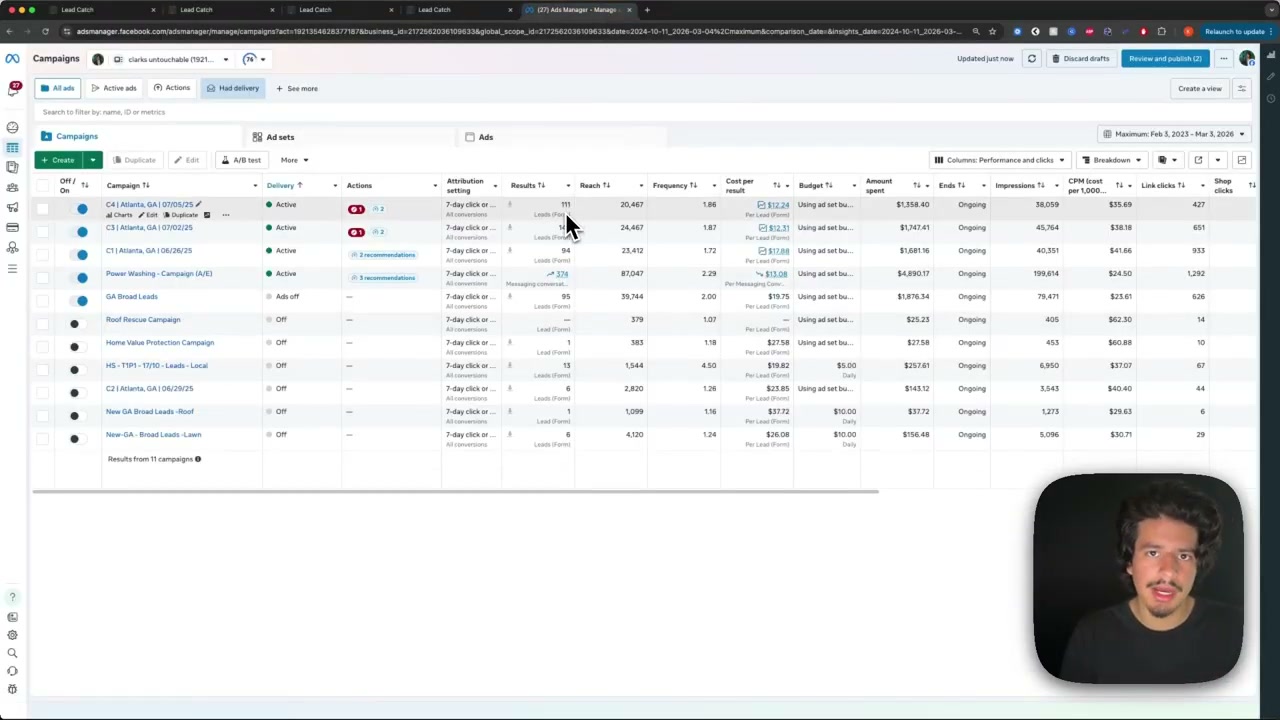Open All tools hamburger icon in sidebar

point(12,268)
